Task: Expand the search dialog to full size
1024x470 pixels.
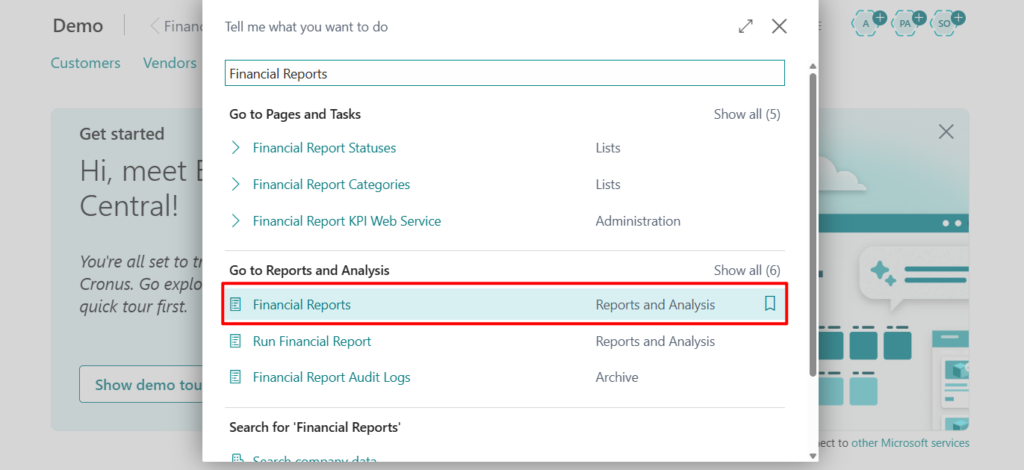Action: tap(745, 27)
